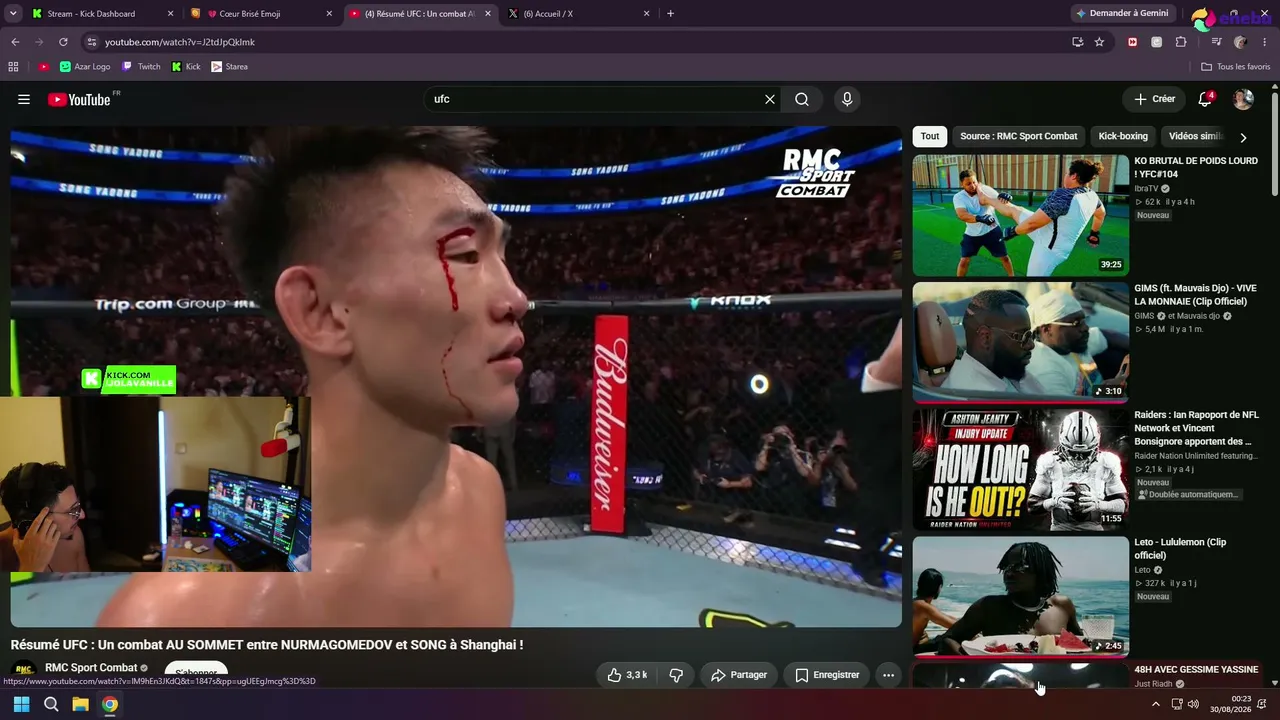
Task: Open Leto Lululemon clip thumbnail
Action: point(1020,596)
